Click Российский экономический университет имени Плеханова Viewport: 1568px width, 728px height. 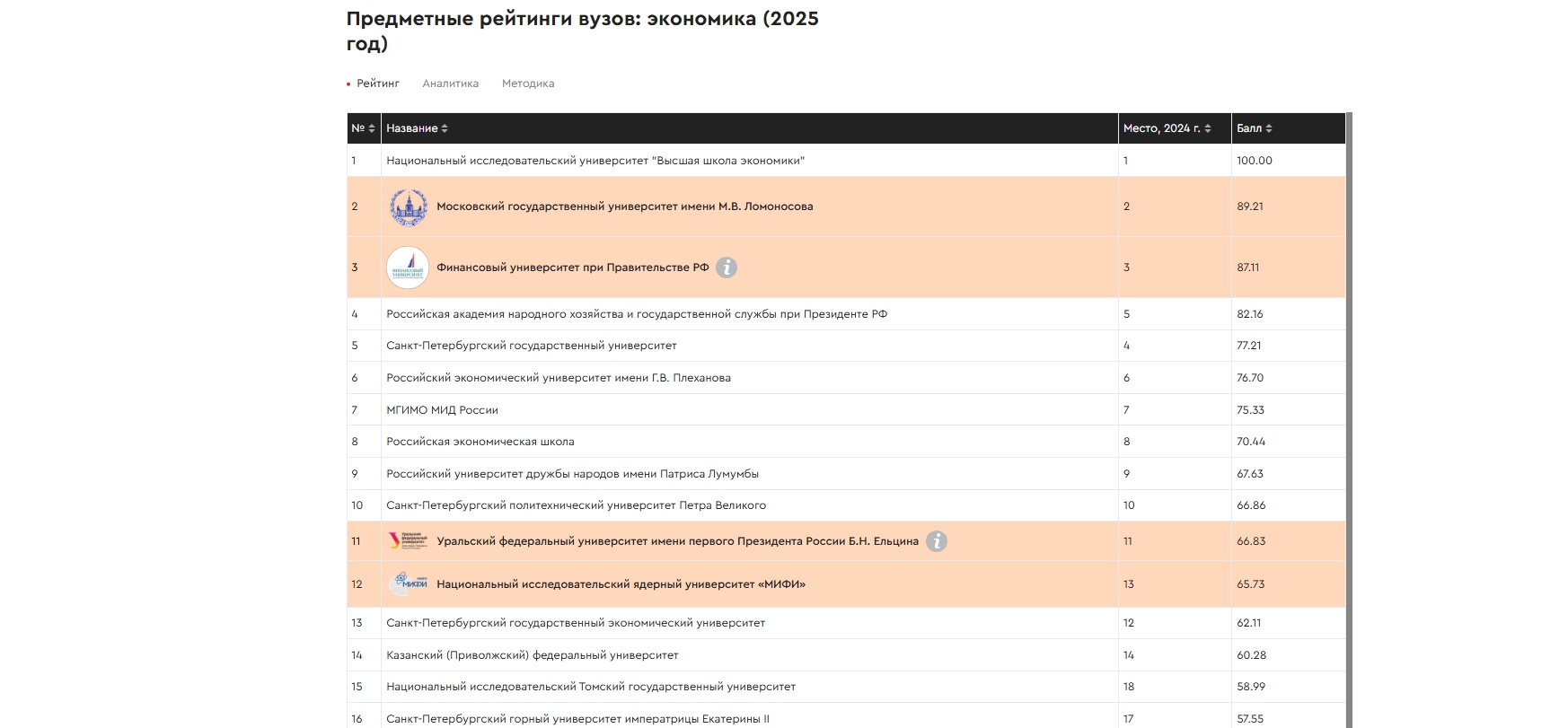559,378
